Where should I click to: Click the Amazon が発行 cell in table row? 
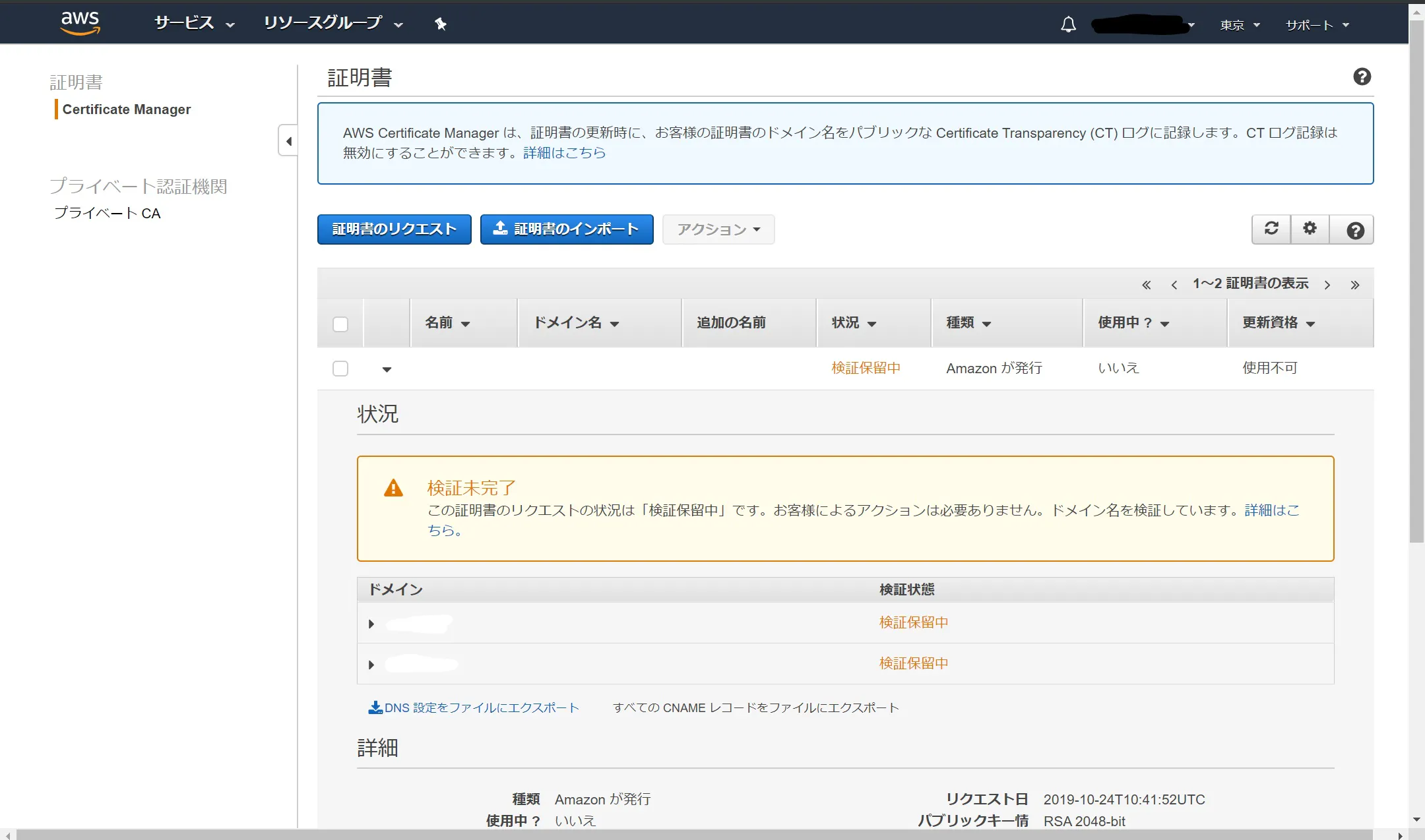[x=994, y=368]
